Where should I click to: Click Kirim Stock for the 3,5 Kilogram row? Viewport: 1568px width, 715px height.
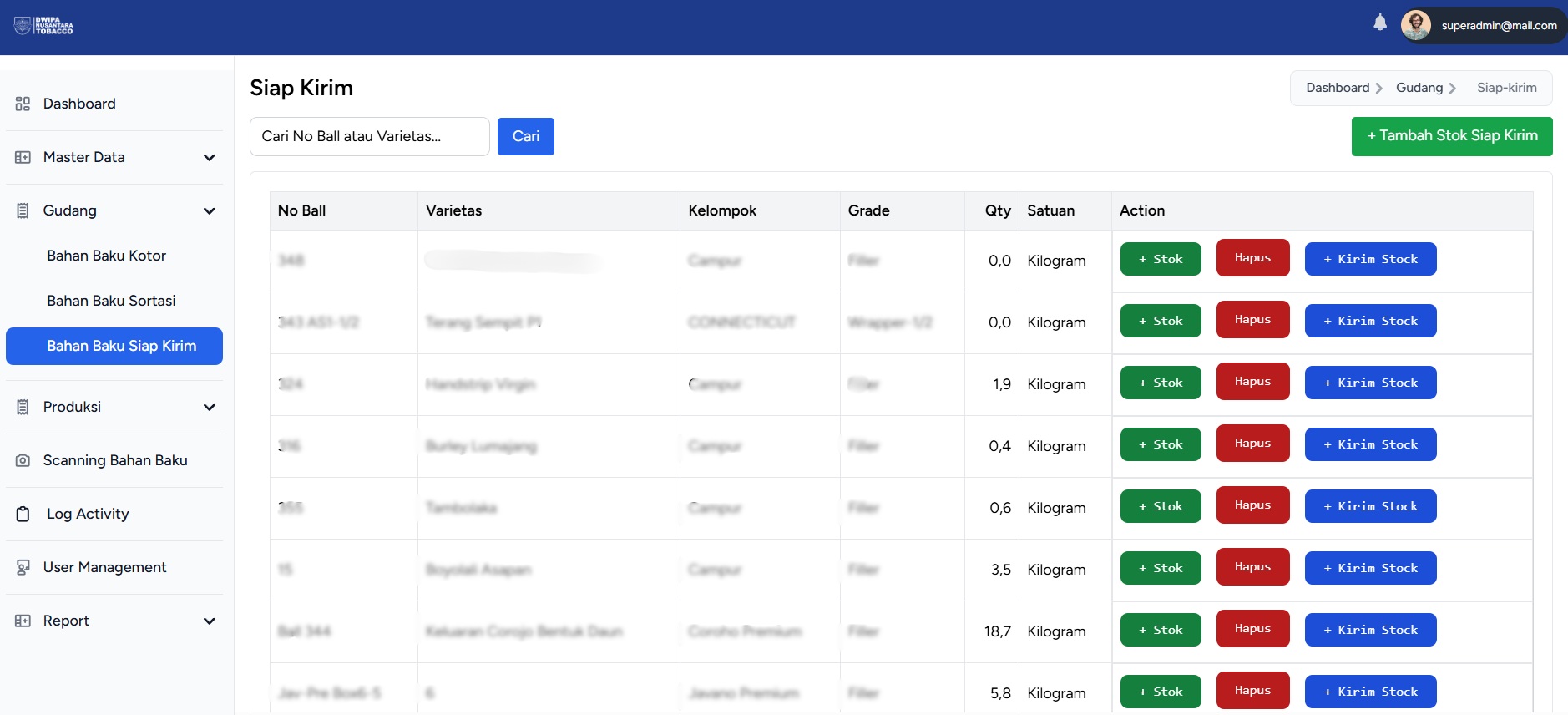[1370, 568]
